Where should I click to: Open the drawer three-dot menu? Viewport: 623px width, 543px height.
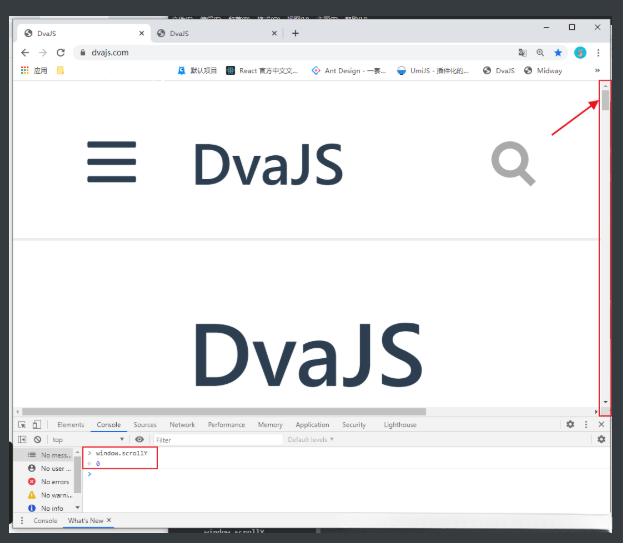[x=22, y=520]
